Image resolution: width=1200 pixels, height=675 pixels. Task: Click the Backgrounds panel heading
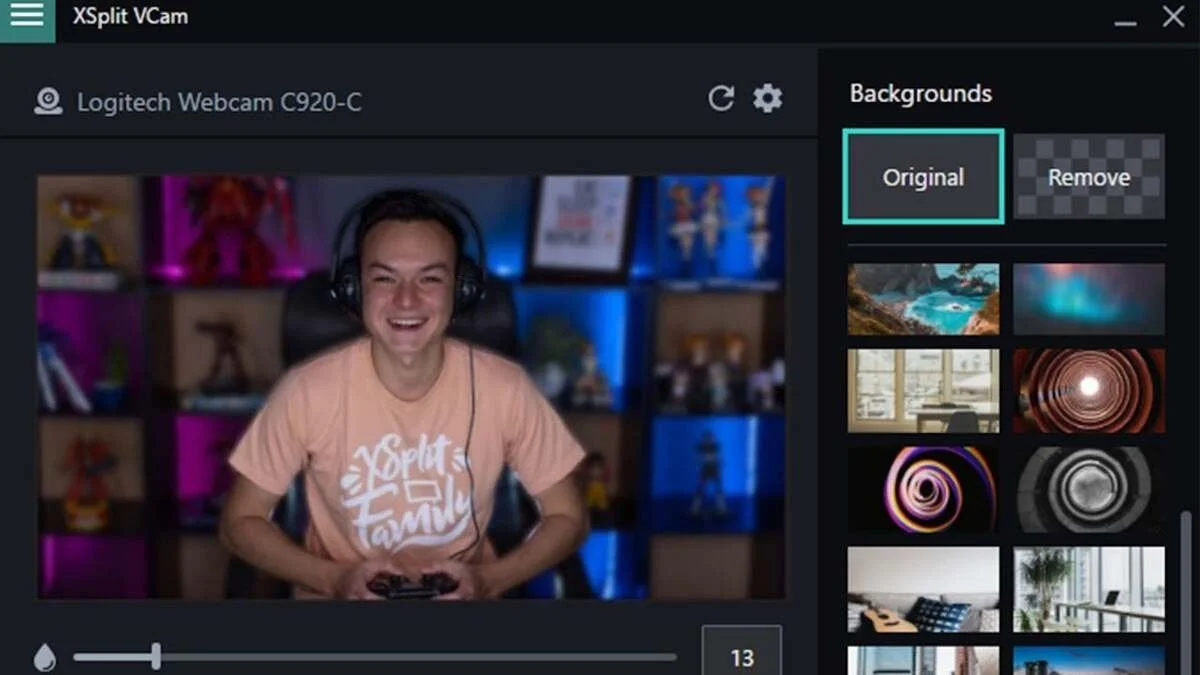click(x=920, y=94)
